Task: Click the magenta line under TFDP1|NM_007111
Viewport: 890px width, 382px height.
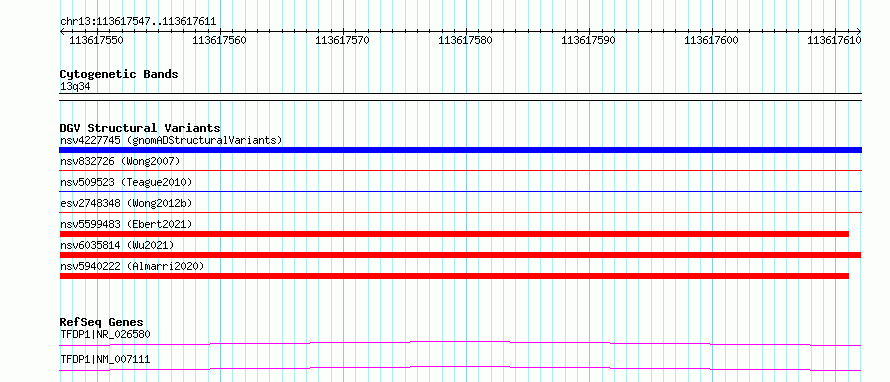Action: pos(460,368)
